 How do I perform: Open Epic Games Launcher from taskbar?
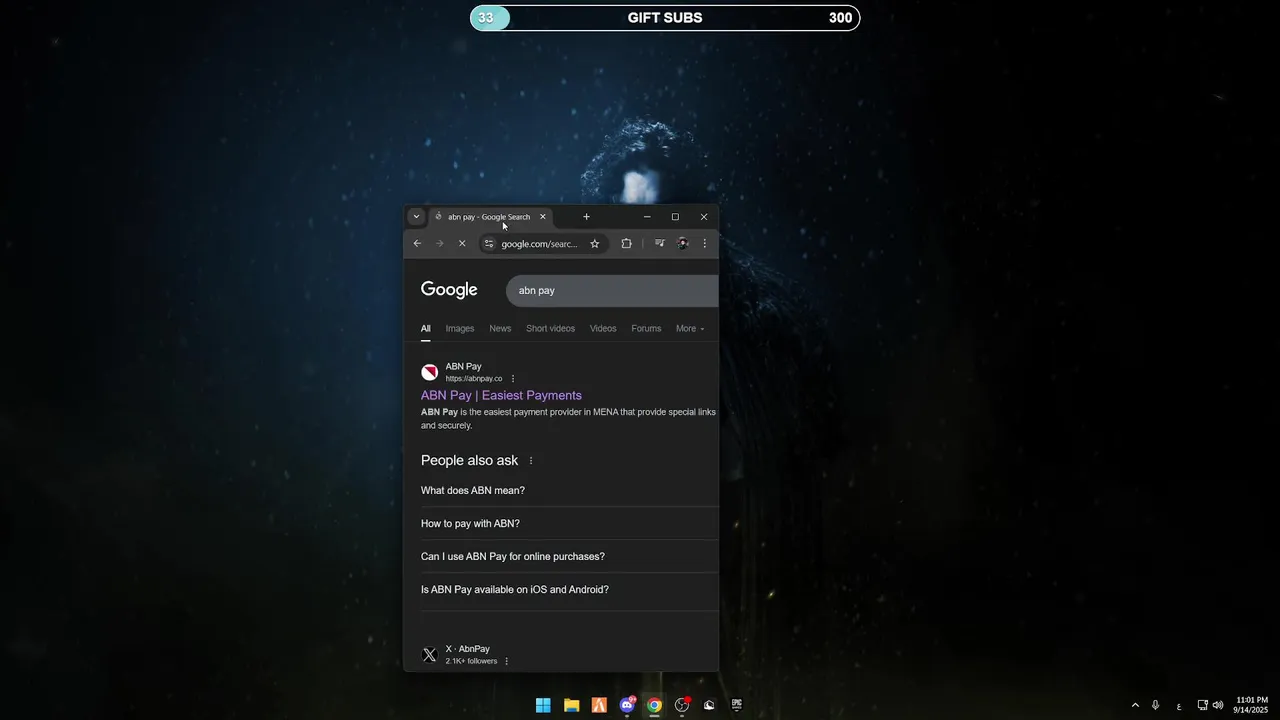tap(737, 705)
